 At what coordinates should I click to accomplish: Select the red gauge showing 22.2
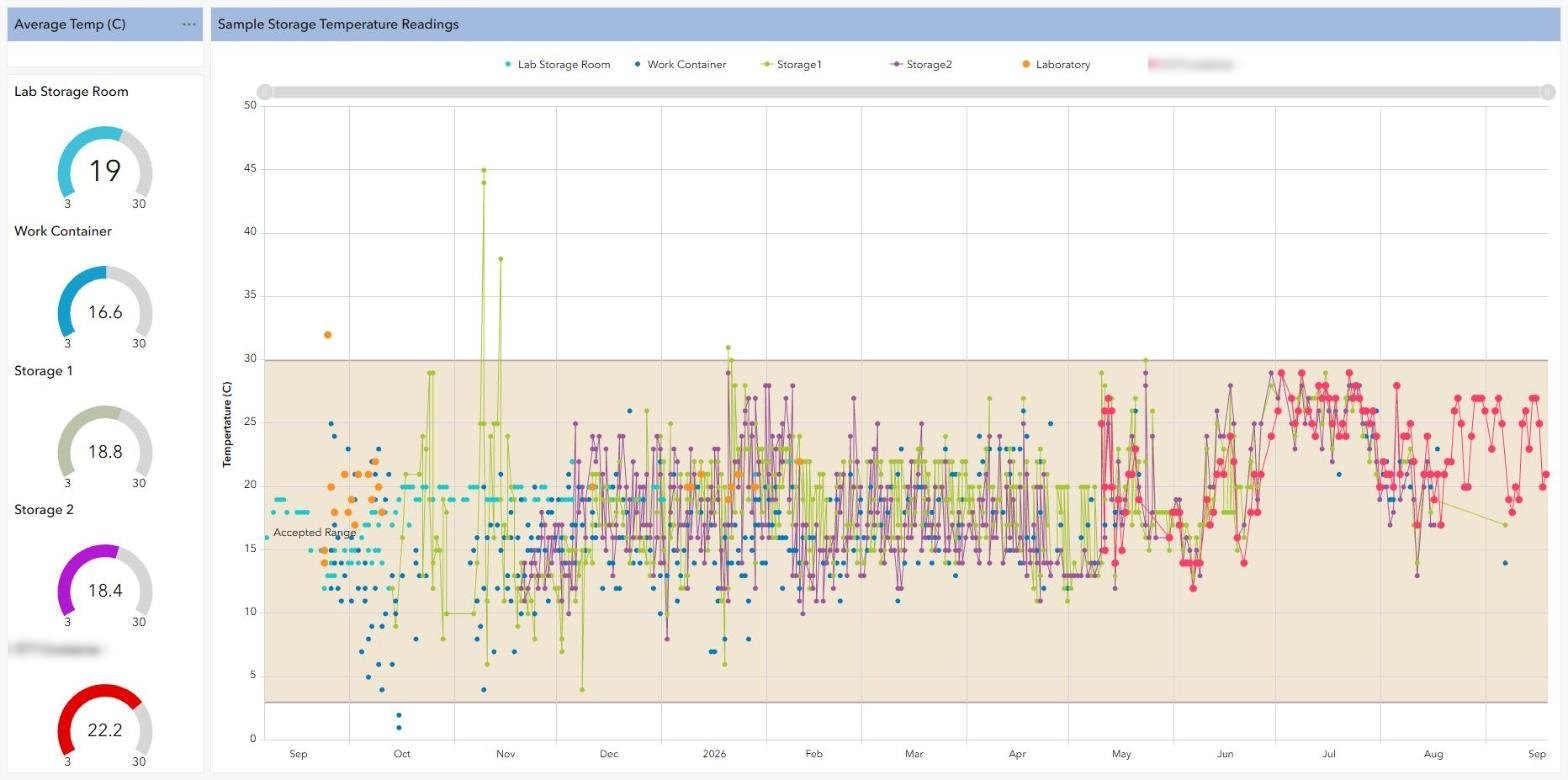point(105,725)
